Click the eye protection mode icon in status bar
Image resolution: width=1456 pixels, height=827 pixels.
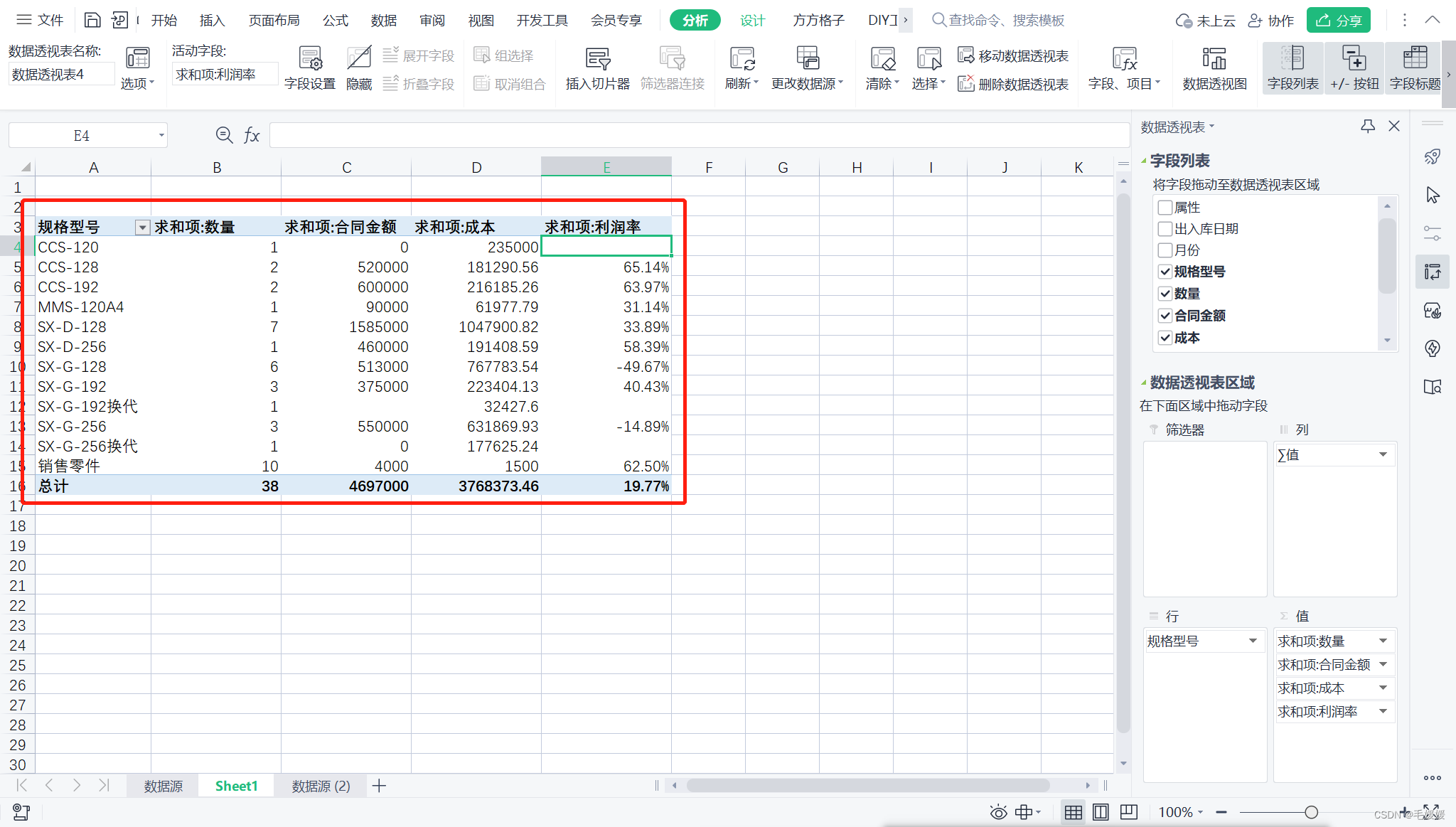click(x=999, y=812)
